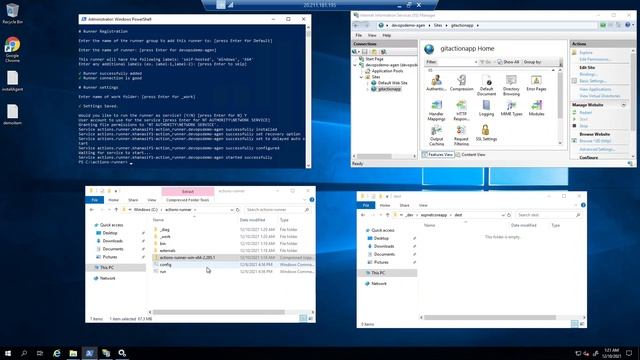The image size is (640, 360).
Task: Switch to Content View tab
Action: (x=470, y=155)
